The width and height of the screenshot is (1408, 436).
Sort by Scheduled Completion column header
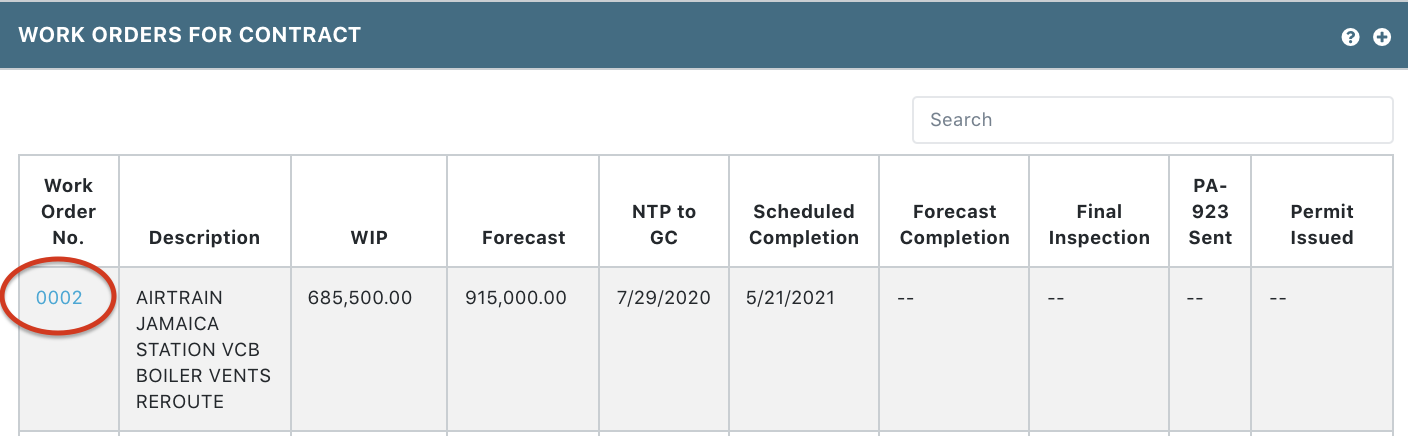coord(804,225)
